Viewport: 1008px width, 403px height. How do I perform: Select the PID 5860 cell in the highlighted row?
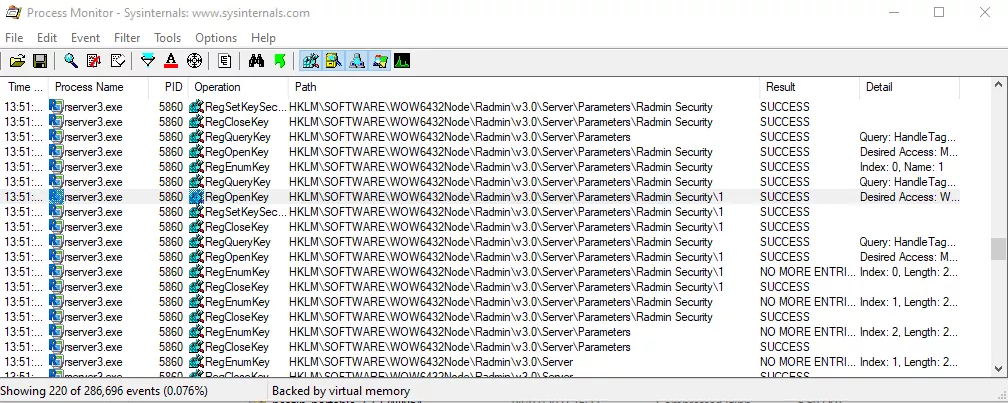171,197
